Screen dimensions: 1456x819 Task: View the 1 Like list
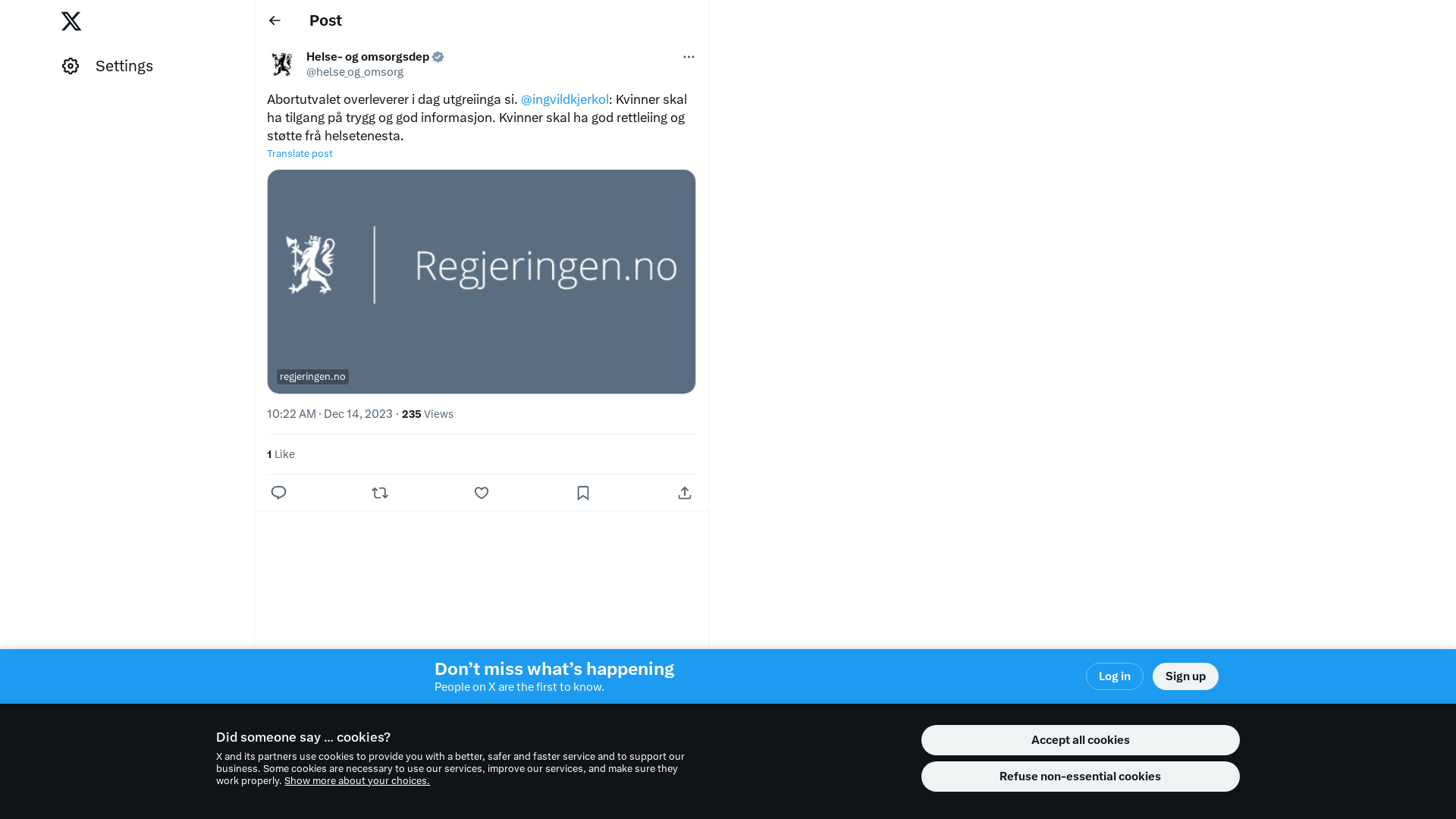tap(281, 454)
